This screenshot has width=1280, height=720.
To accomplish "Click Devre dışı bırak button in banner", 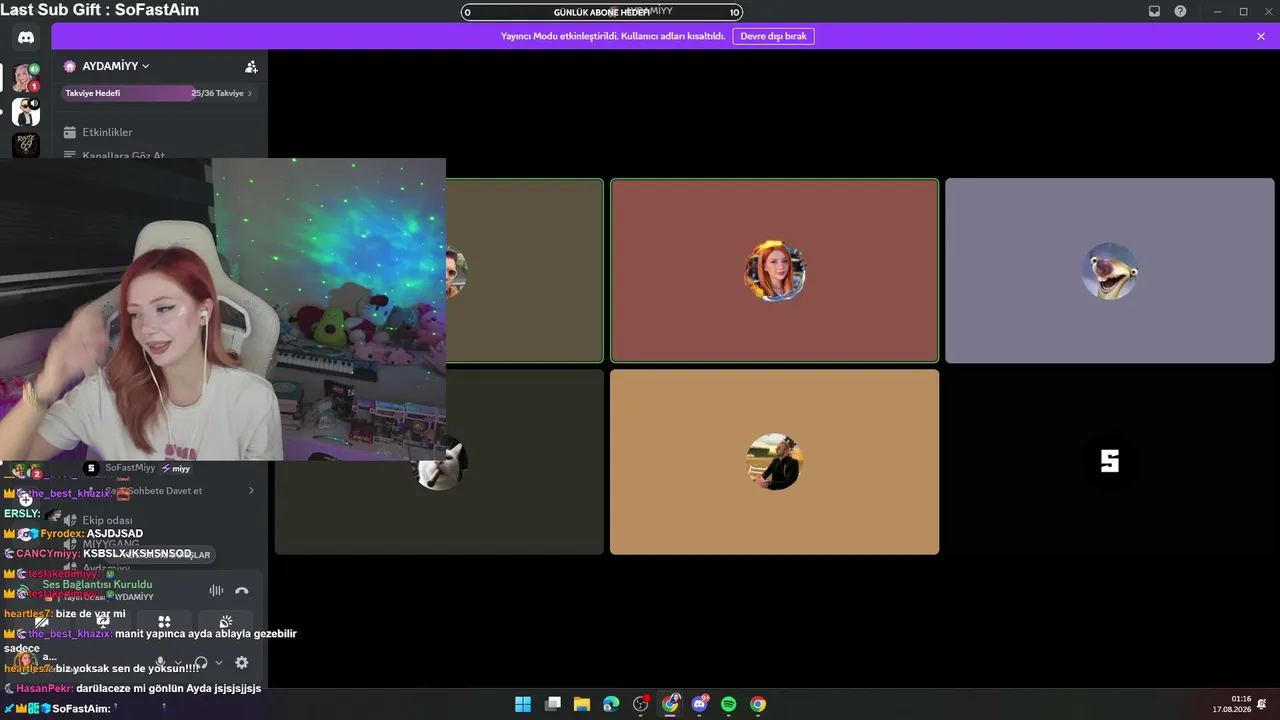I will pos(773,36).
